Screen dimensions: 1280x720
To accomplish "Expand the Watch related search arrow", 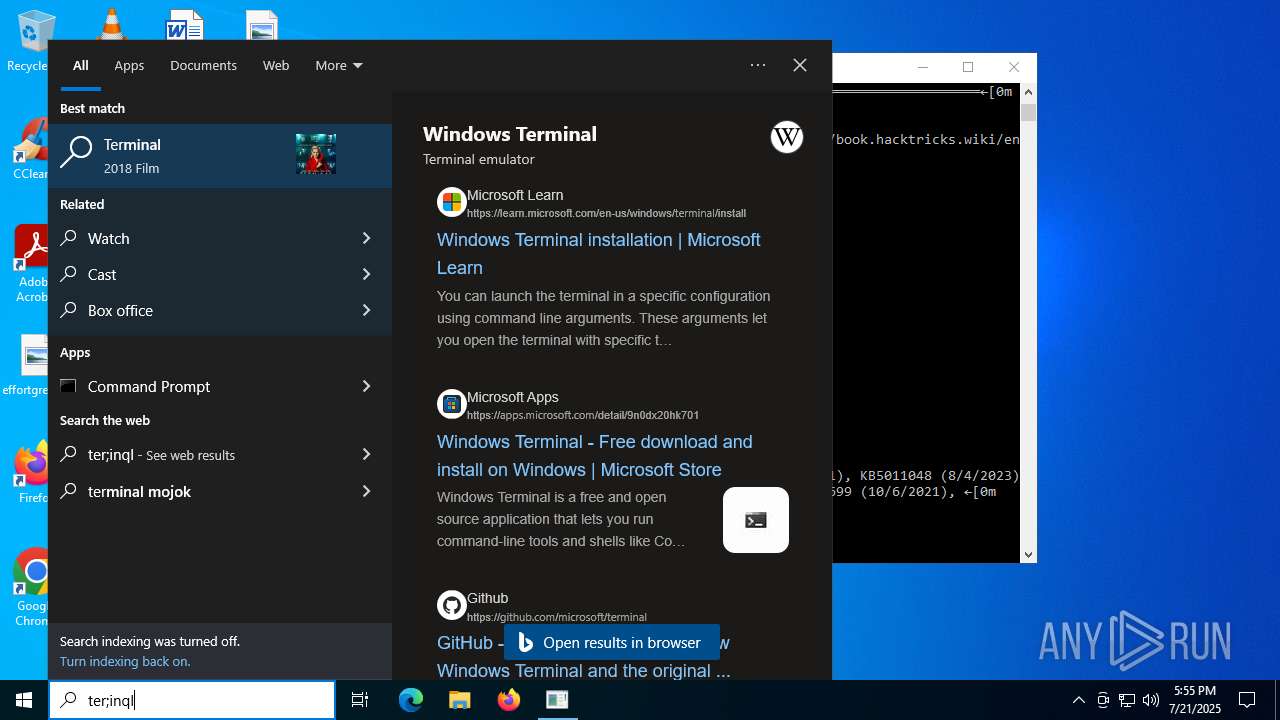I will 366,238.
